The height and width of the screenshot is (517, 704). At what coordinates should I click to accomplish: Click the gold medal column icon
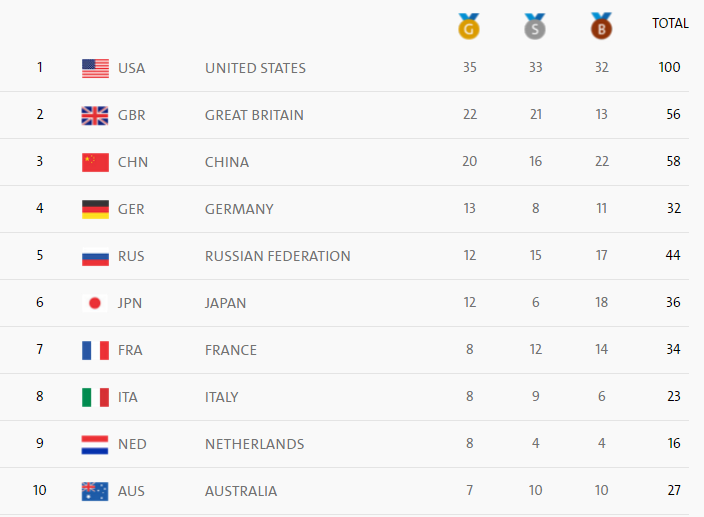[x=469, y=26]
